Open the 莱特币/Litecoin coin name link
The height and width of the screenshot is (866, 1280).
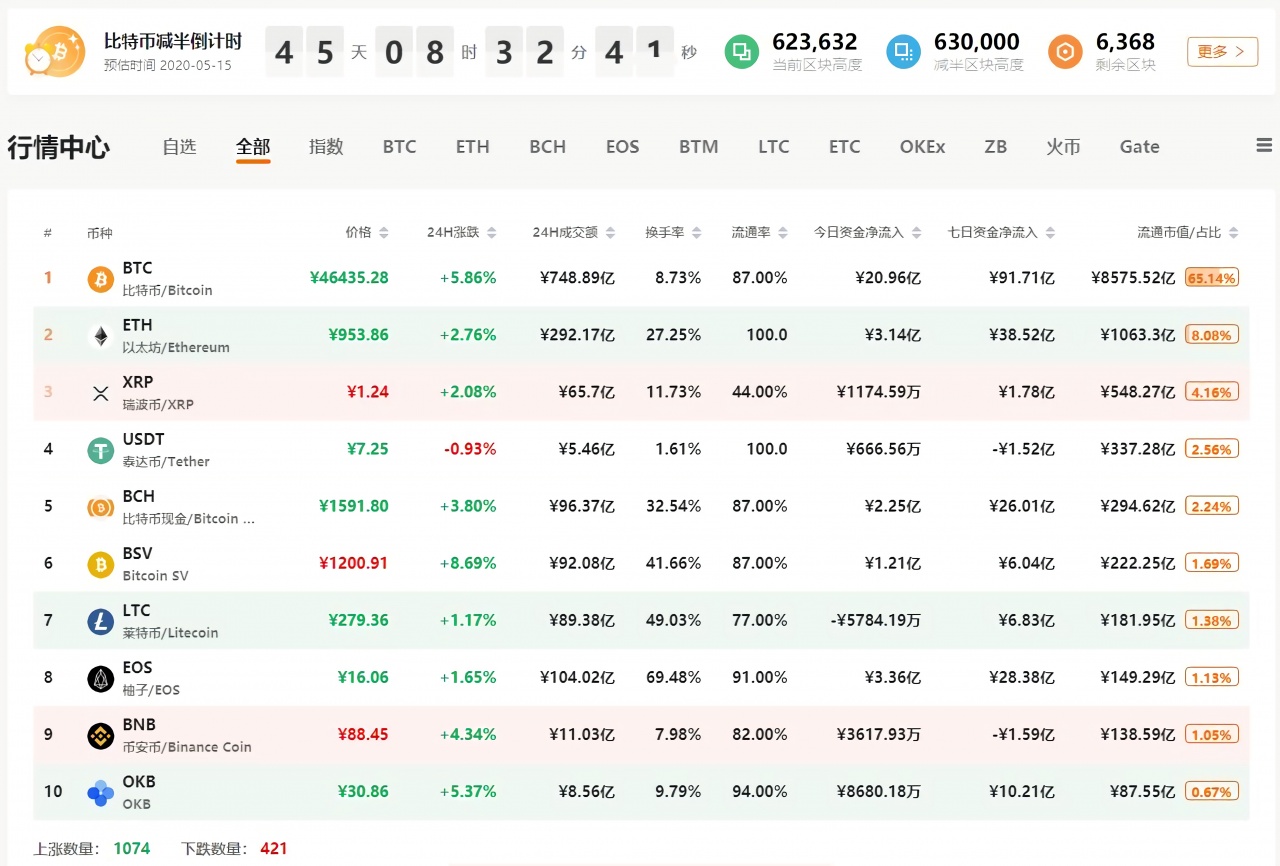[x=170, y=632]
